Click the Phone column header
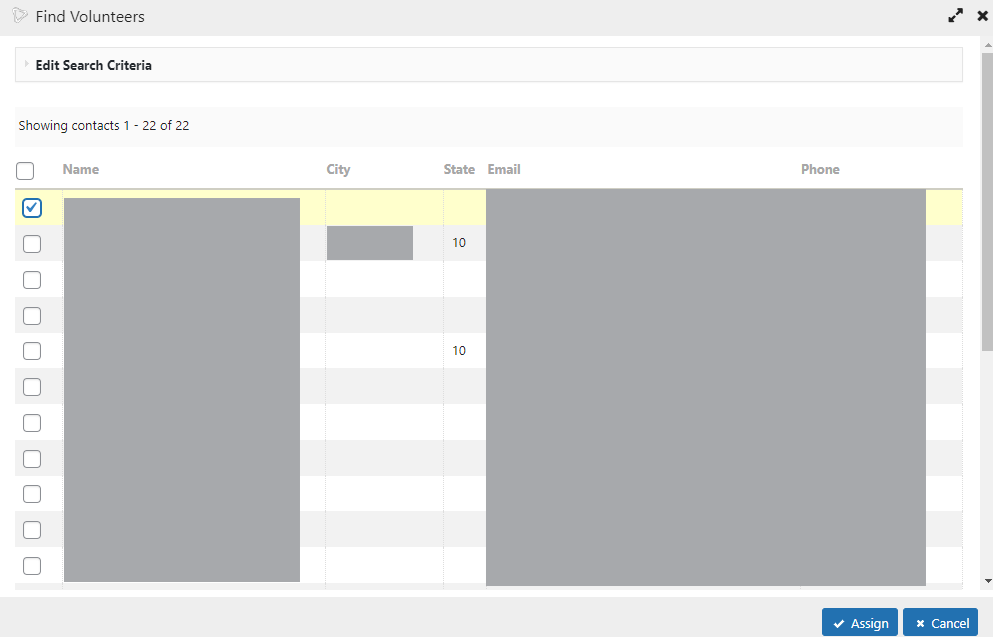The height and width of the screenshot is (637, 993). [820, 169]
